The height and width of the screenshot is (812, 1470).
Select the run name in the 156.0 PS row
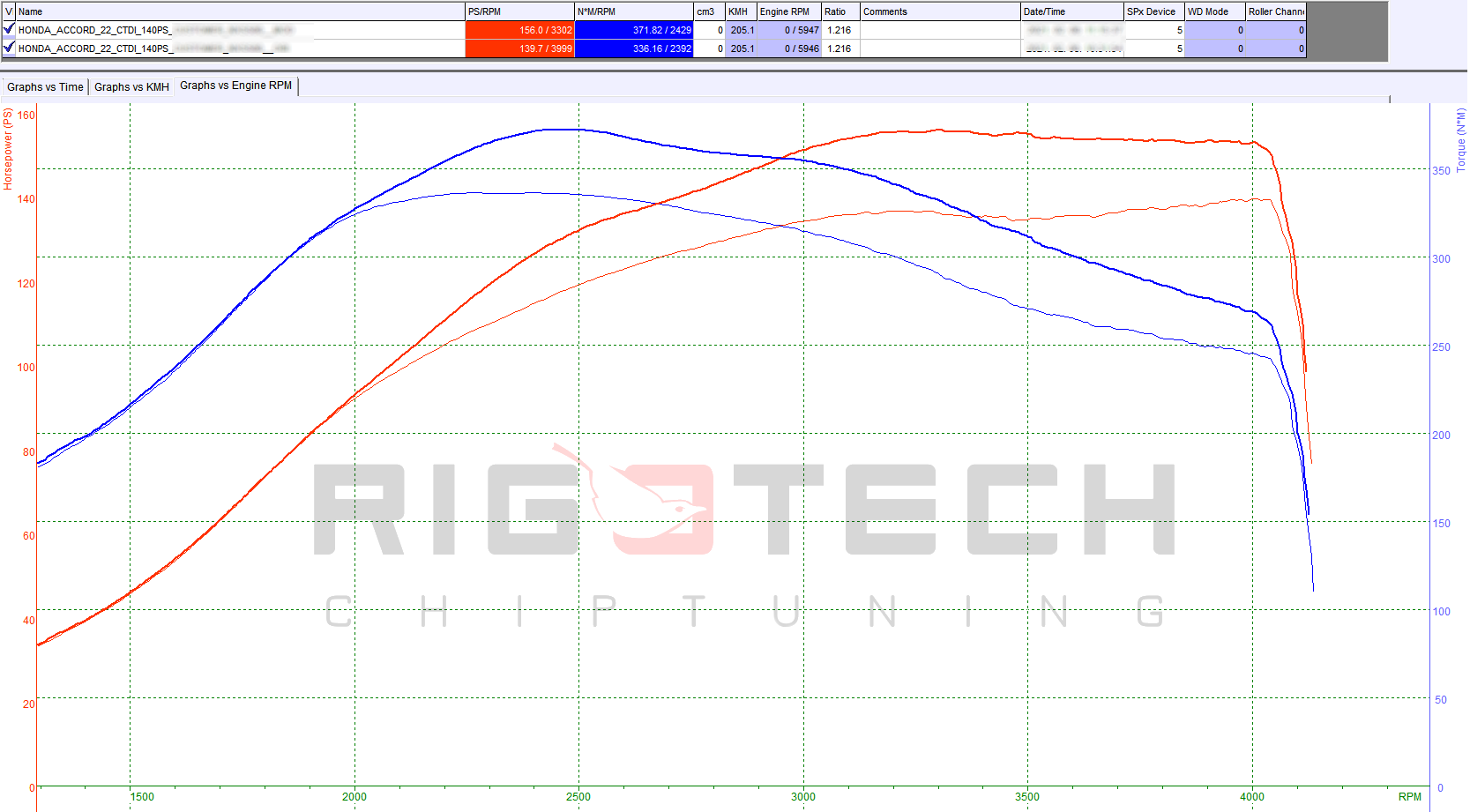click(x=240, y=30)
